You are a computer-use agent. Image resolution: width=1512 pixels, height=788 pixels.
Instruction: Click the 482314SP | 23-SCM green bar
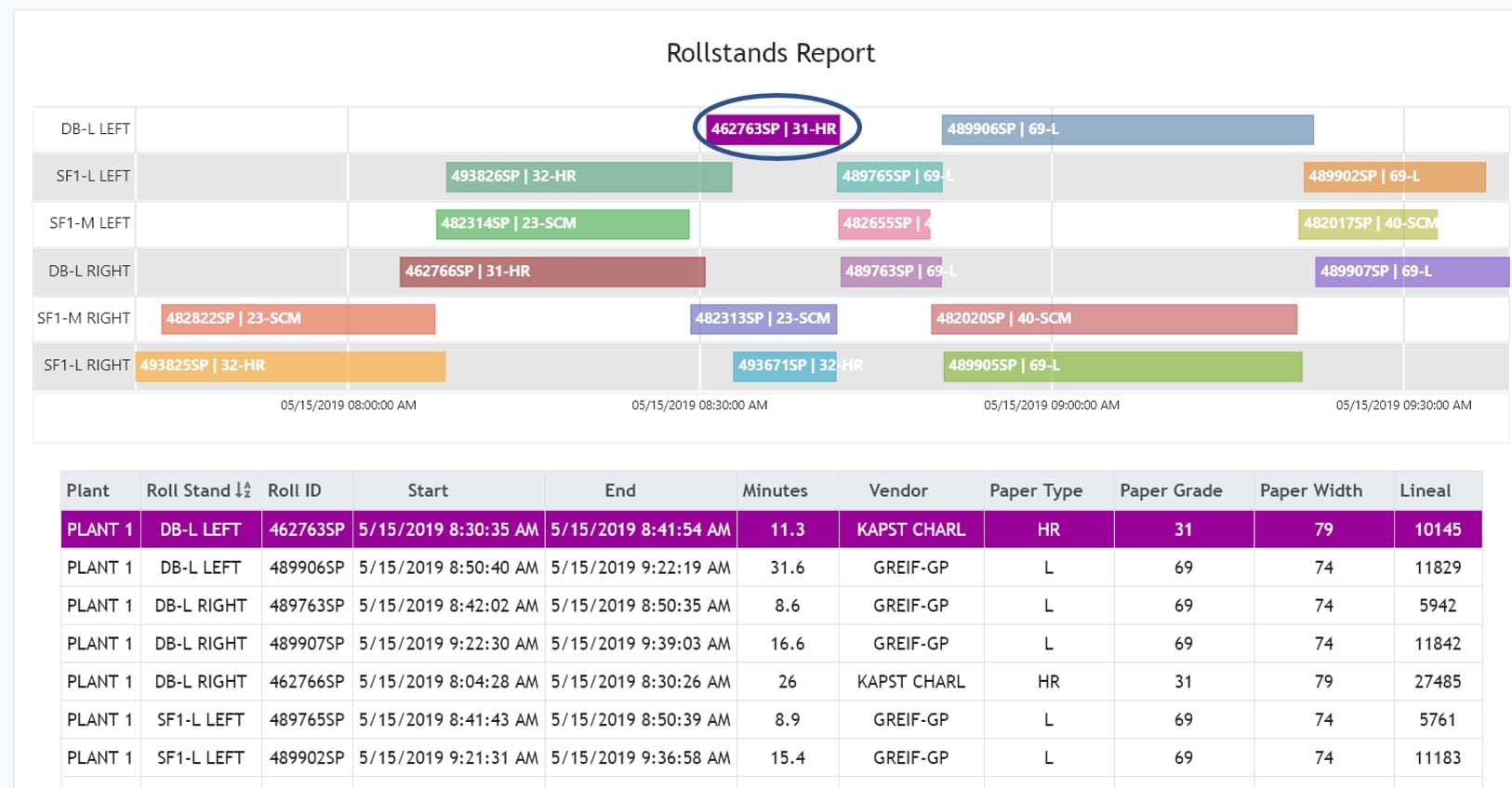click(563, 224)
